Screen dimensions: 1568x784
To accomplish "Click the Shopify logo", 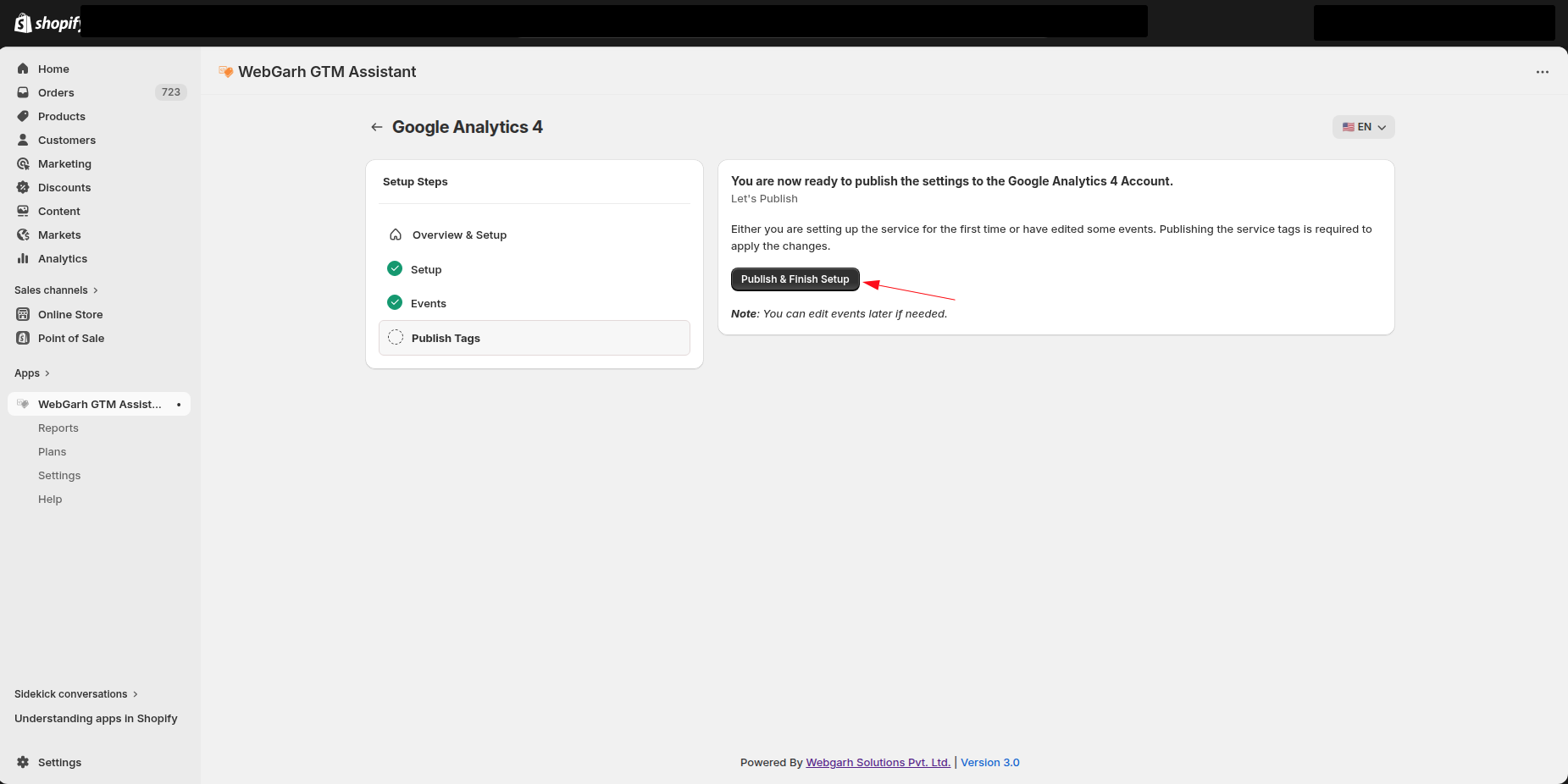I will pos(47,23).
